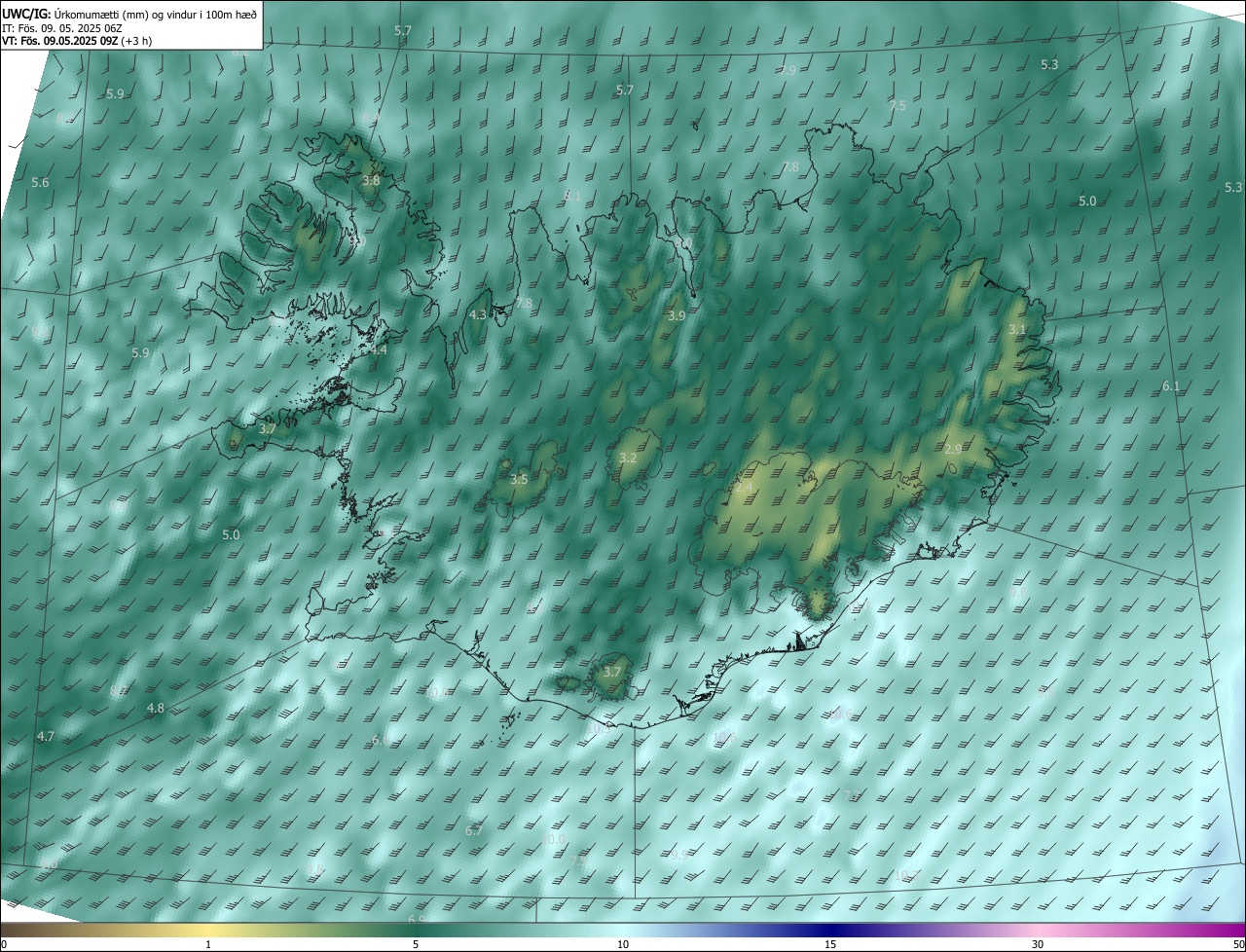Click the 30 tick on the color scale
1246x952 pixels.
pyautogui.click(x=1038, y=944)
